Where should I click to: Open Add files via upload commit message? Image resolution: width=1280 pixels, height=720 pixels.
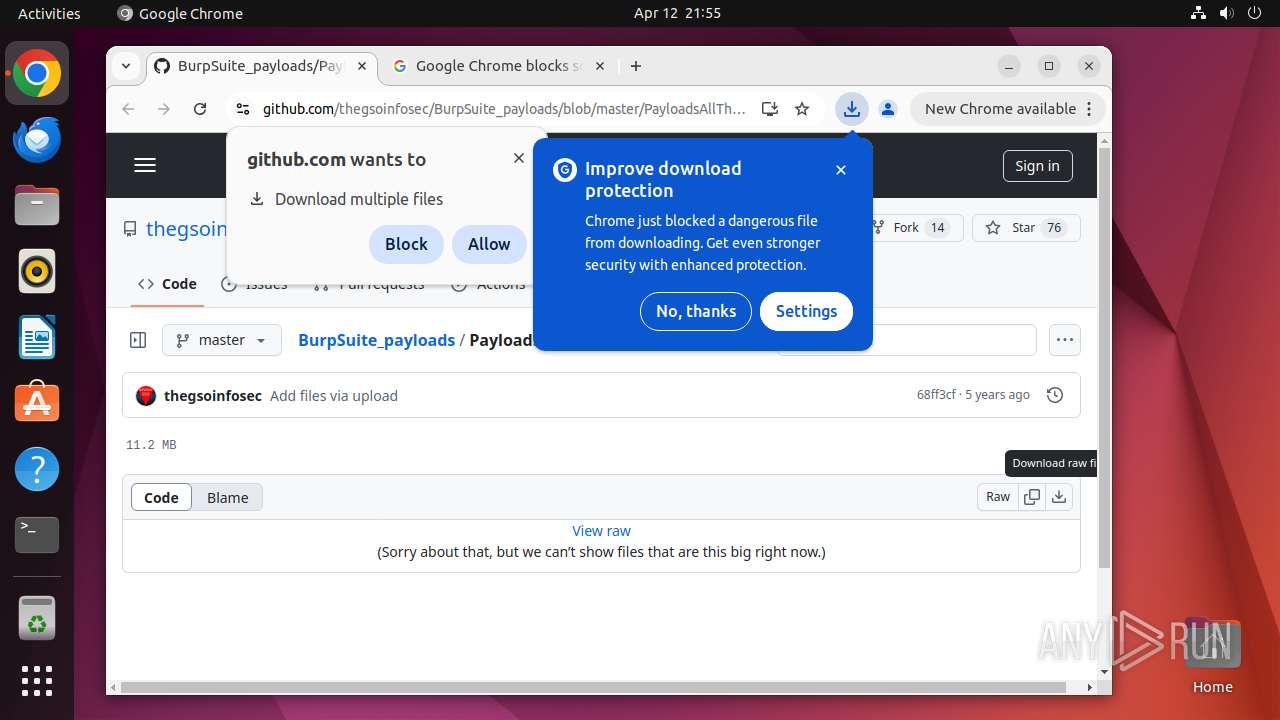coord(334,395)
